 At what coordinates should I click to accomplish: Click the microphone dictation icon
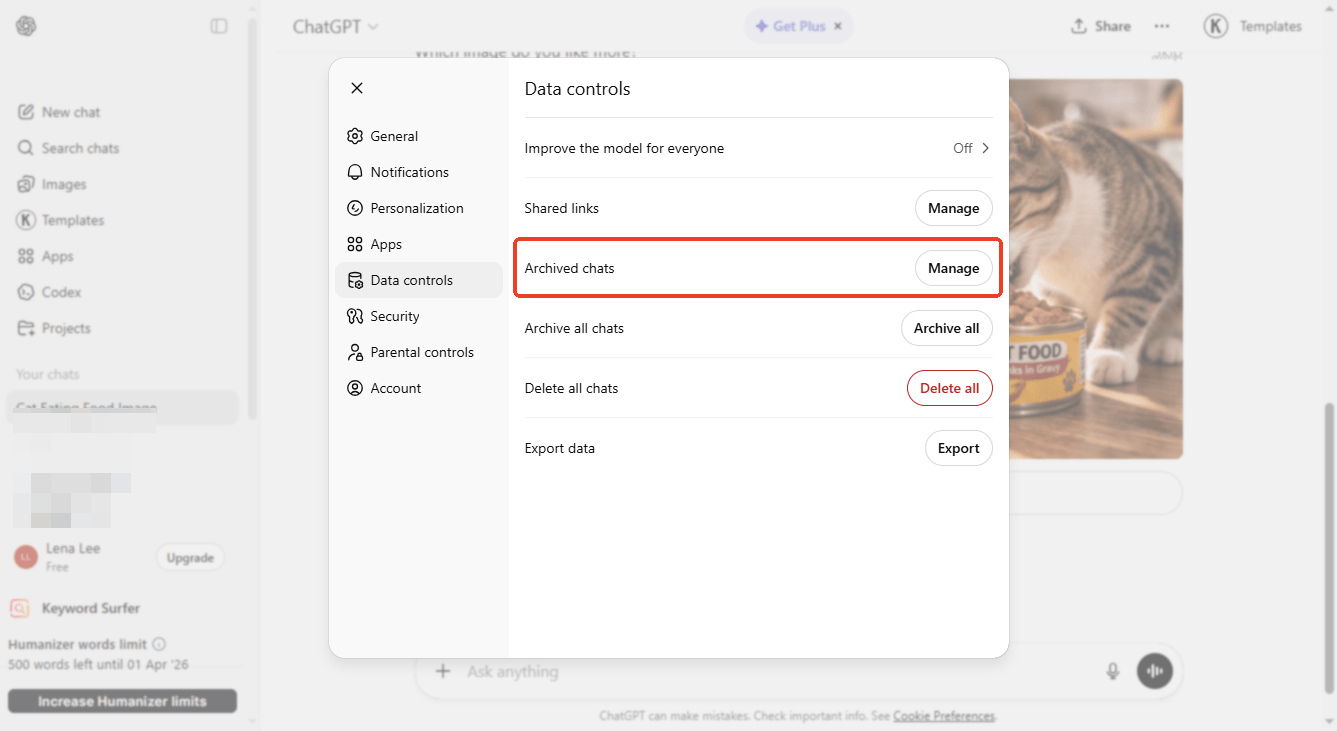[1112, 671]
